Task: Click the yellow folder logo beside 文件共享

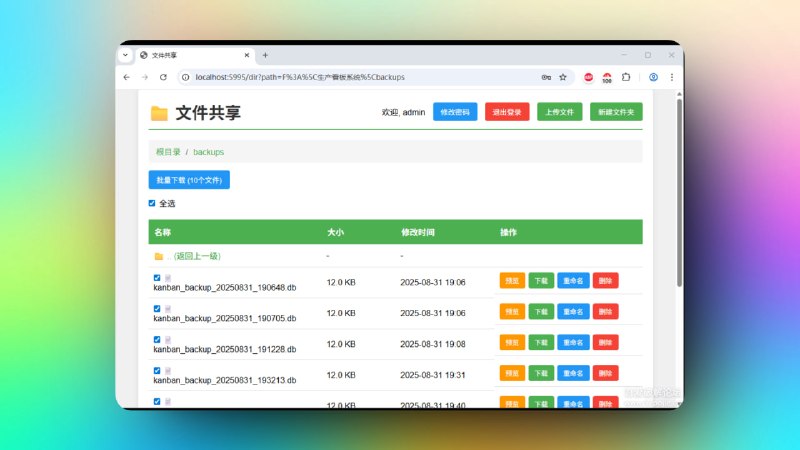Action: pyautogui.click(x=159, y=113)
